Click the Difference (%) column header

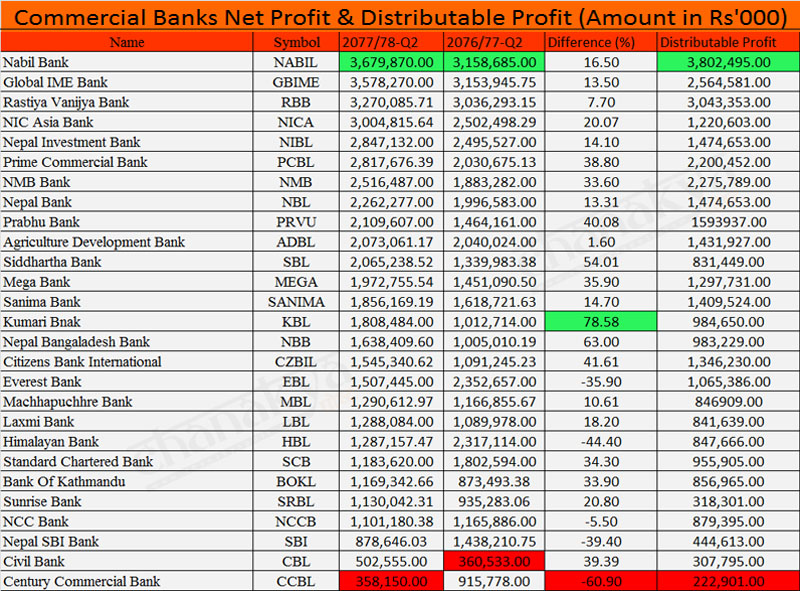[600, 42]
